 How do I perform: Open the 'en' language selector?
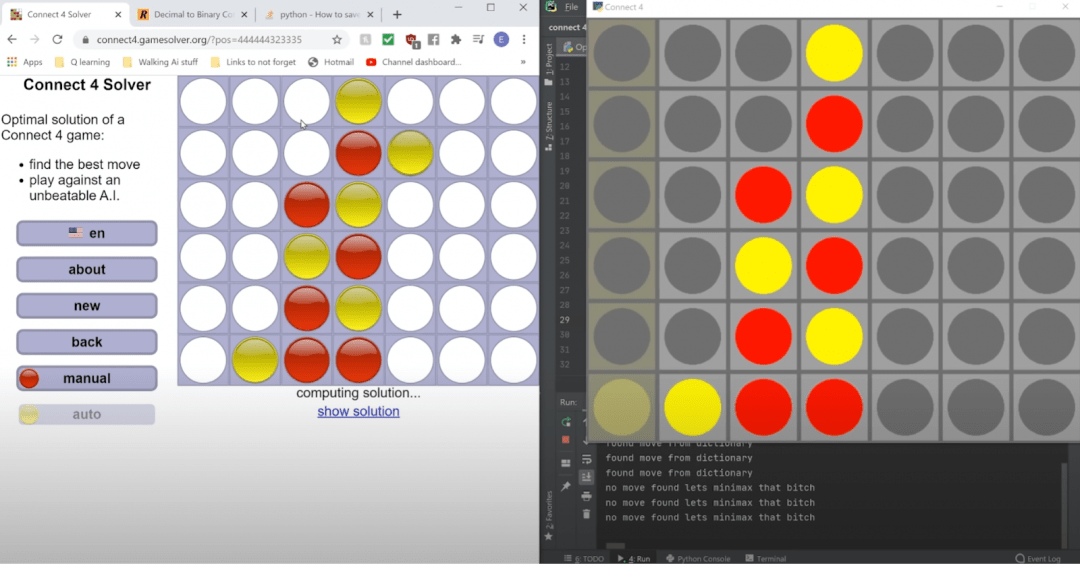point(87,233)
